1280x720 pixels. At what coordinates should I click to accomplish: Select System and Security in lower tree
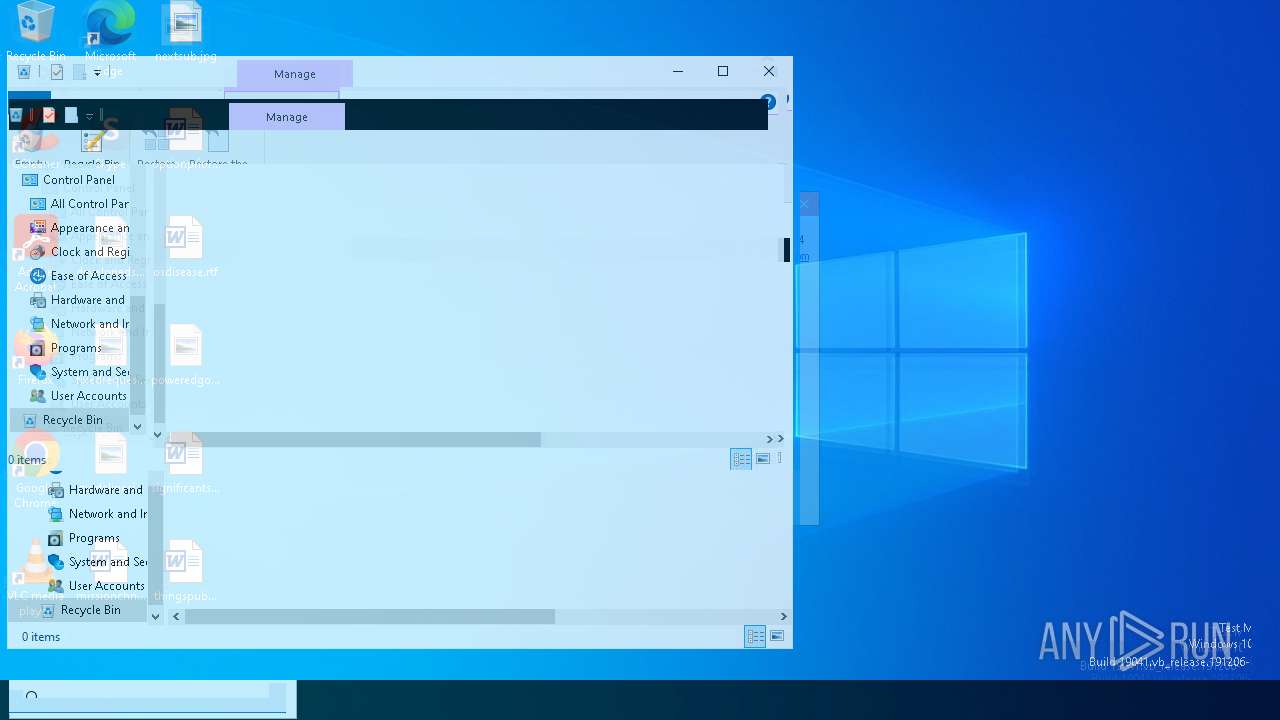(x=108, y=562)
